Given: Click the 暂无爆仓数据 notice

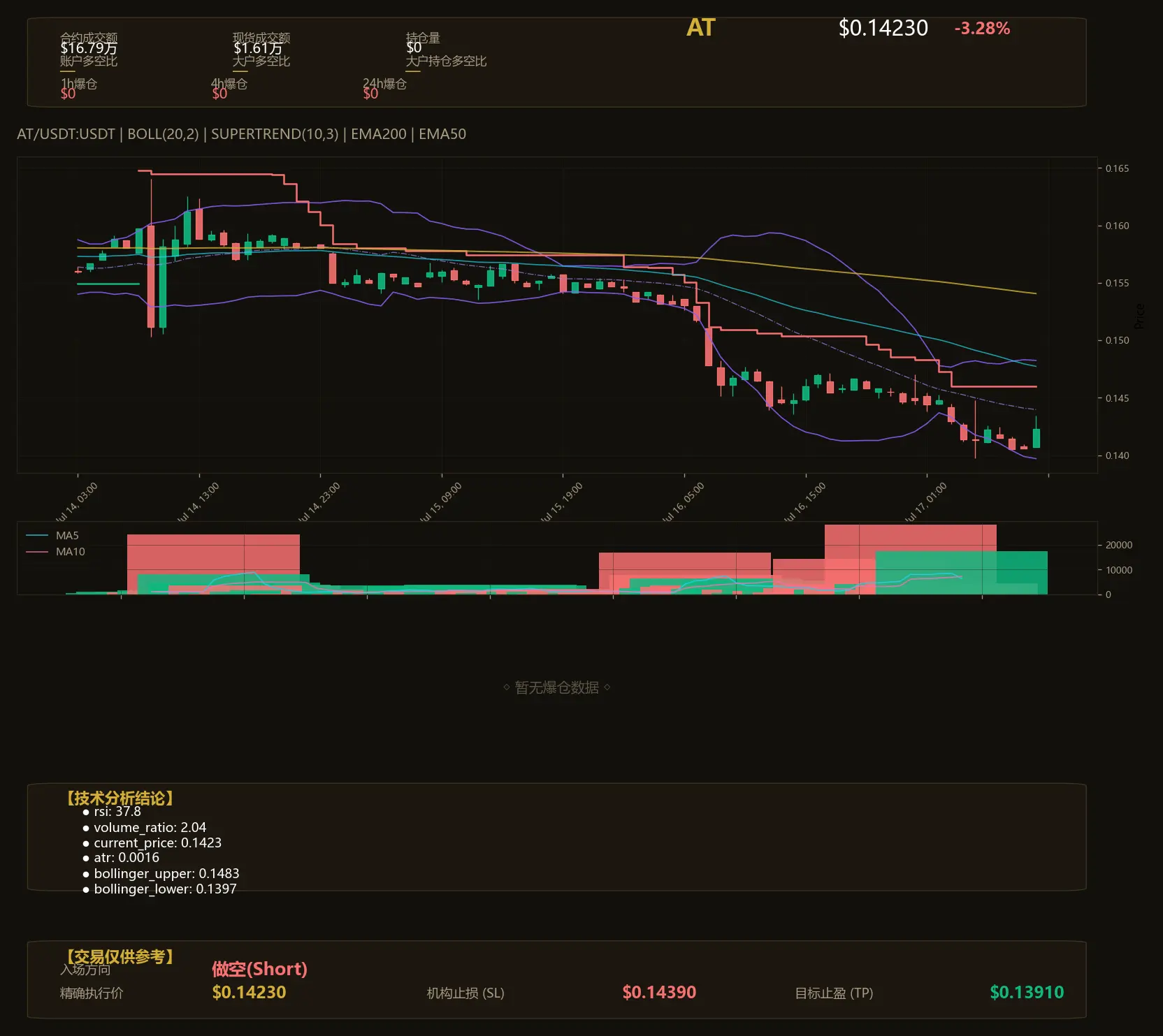Looking at the screenshot, I should (557, 687).
